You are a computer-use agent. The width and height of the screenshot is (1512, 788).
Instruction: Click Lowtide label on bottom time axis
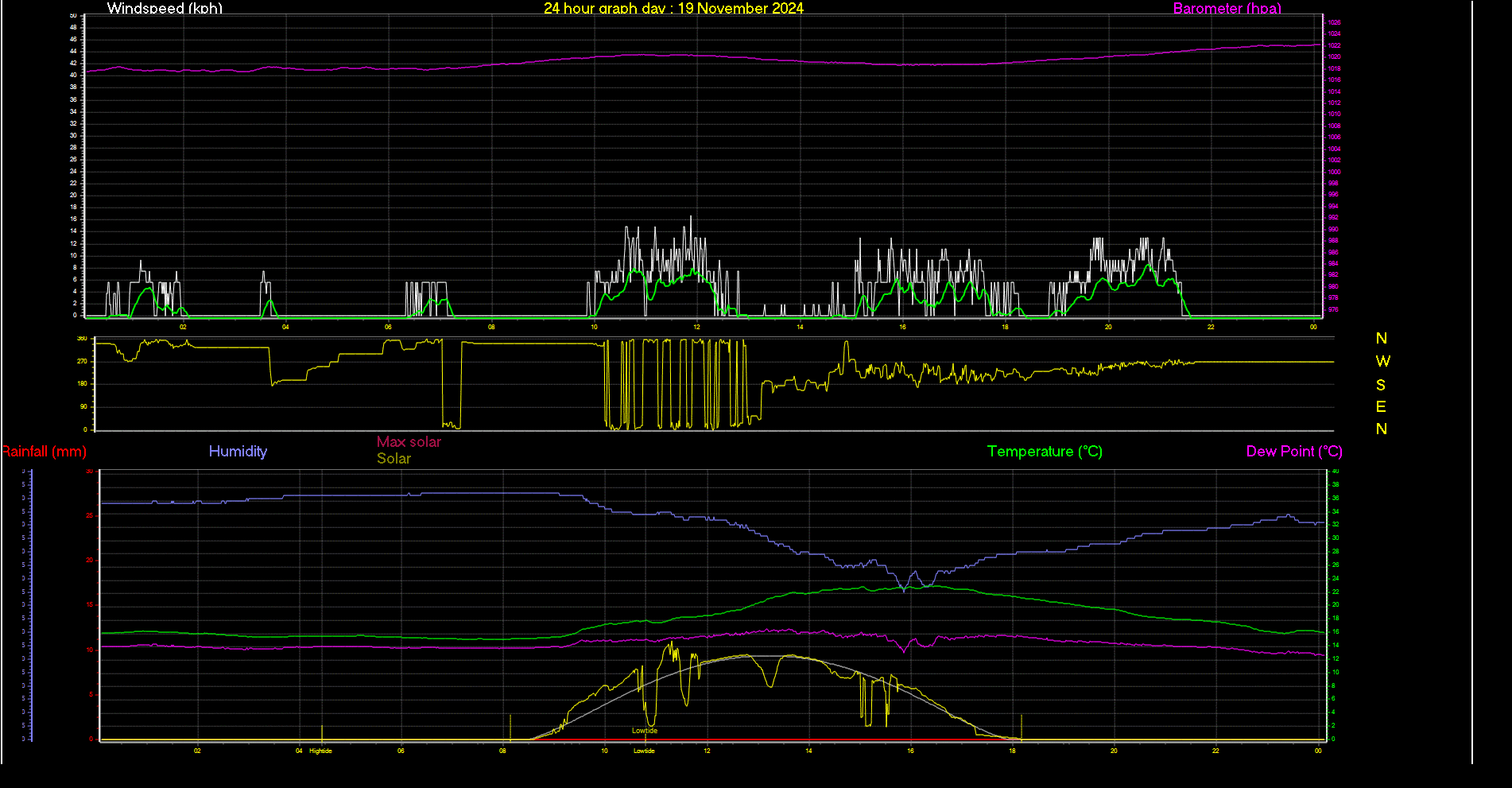click(644, 751)
